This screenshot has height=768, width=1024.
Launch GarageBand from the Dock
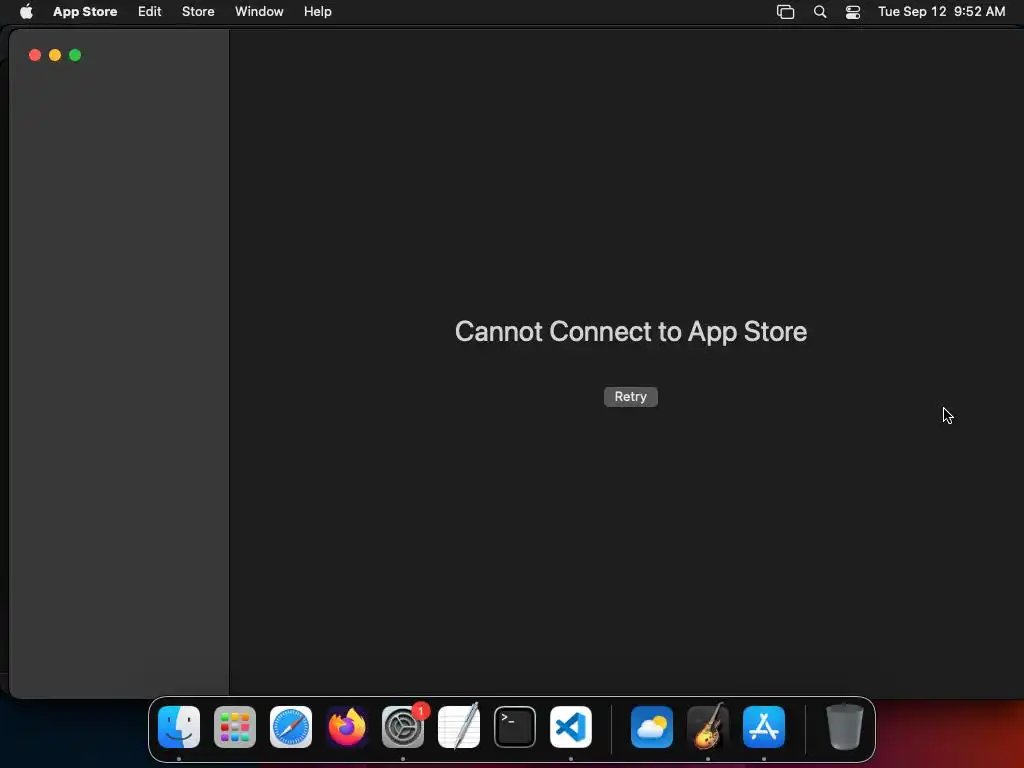[708, 727]
